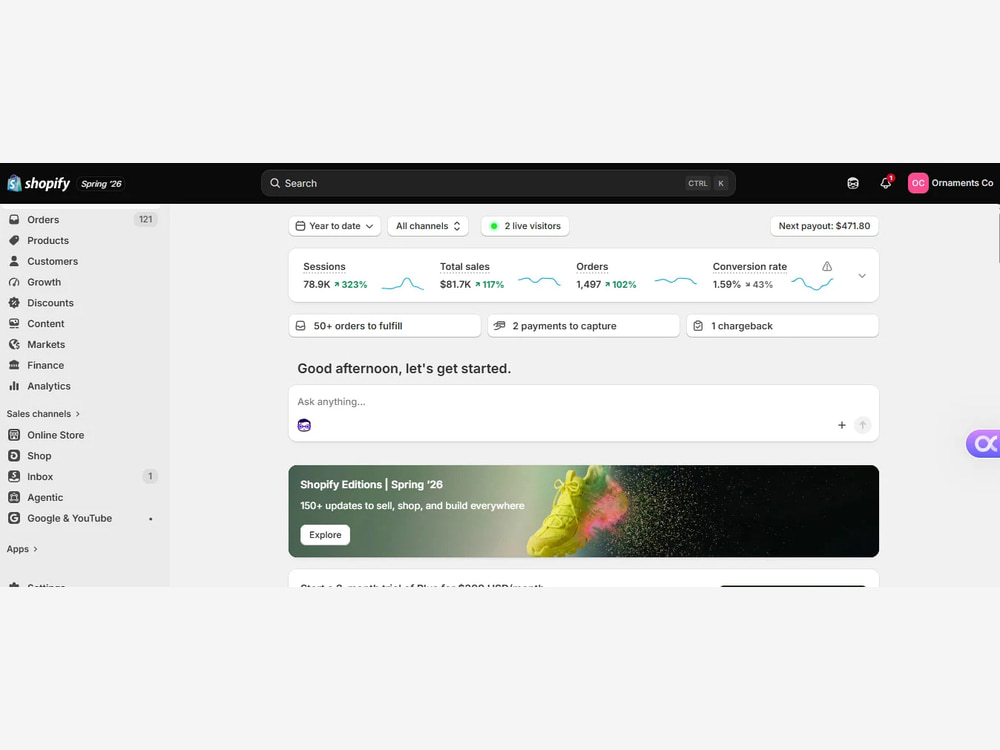The image size is (1000, 750).
Task: Click Explore on Editions banner
Action: [x=325, y=534]
